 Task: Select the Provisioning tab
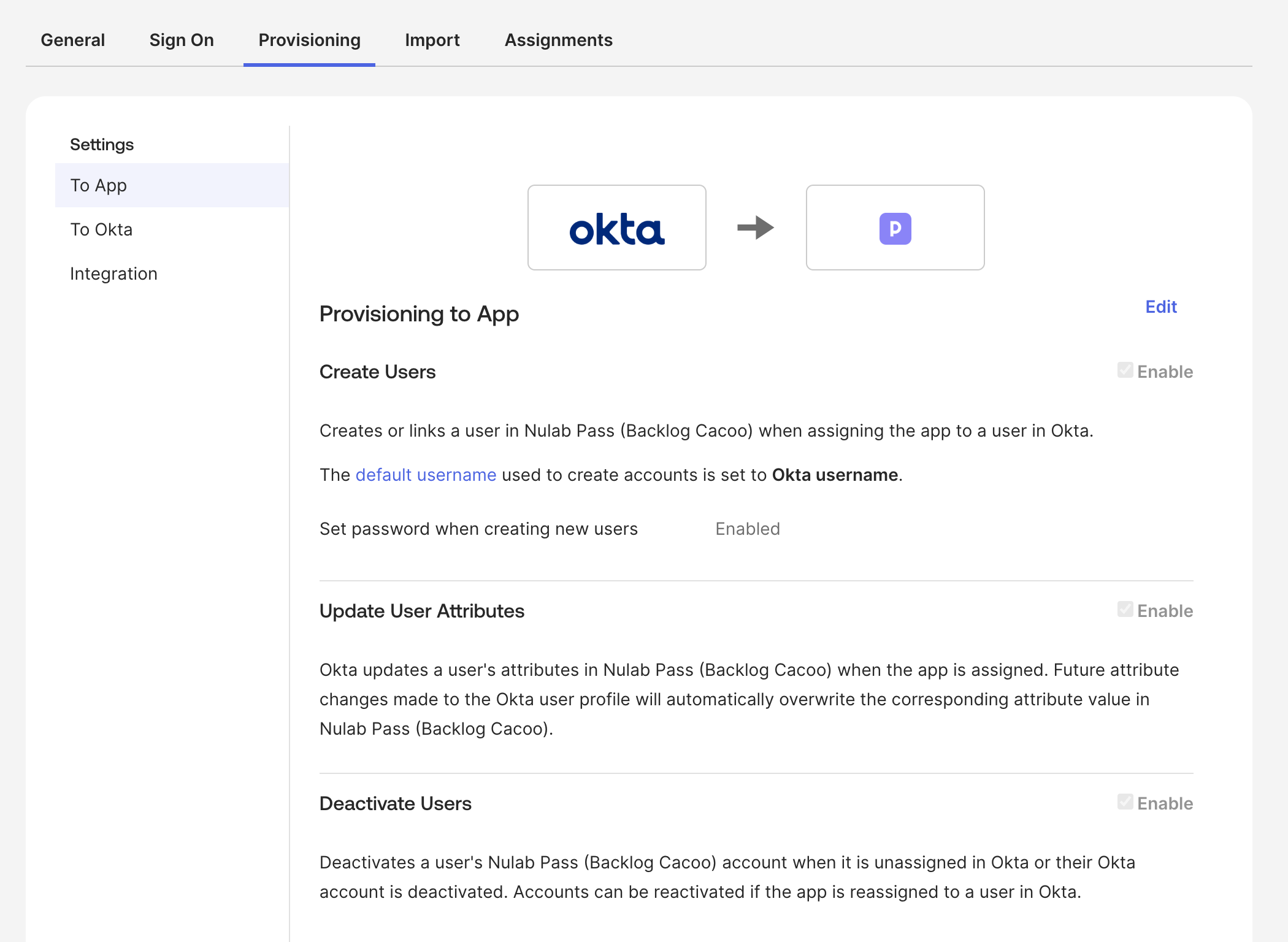pyautogui.click(x=309, y=40)
